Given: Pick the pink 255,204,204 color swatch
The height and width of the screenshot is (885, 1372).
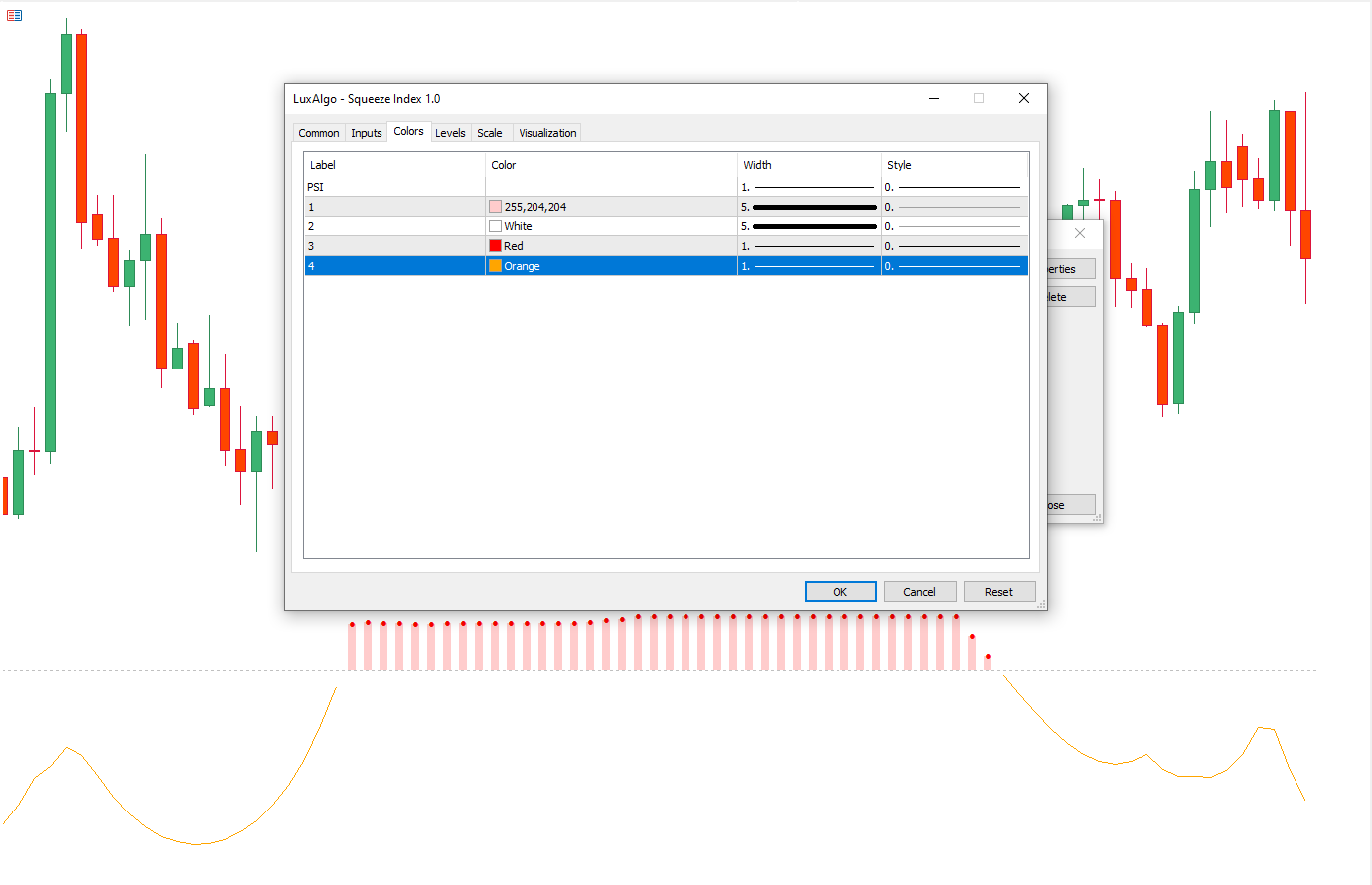Looking at the screenshot, I should [x=495, y=207].
